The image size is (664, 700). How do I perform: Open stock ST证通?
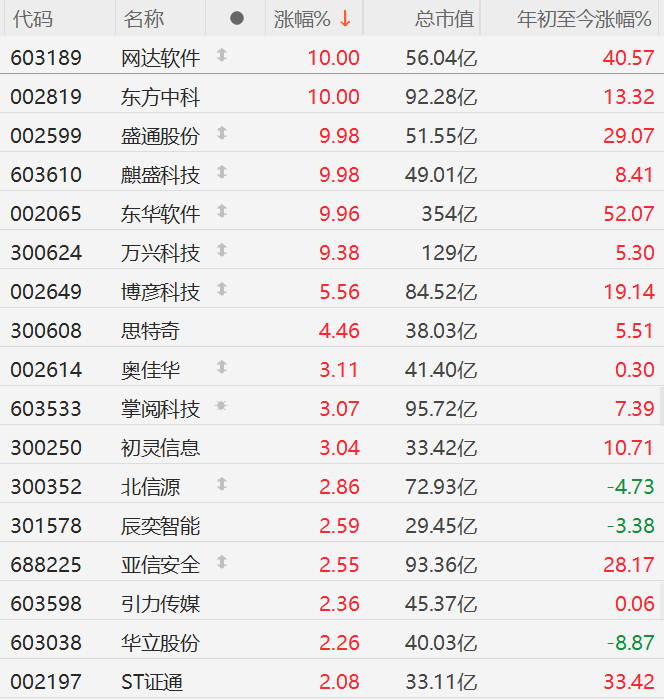pyautogui.click(x=152, y=682)
